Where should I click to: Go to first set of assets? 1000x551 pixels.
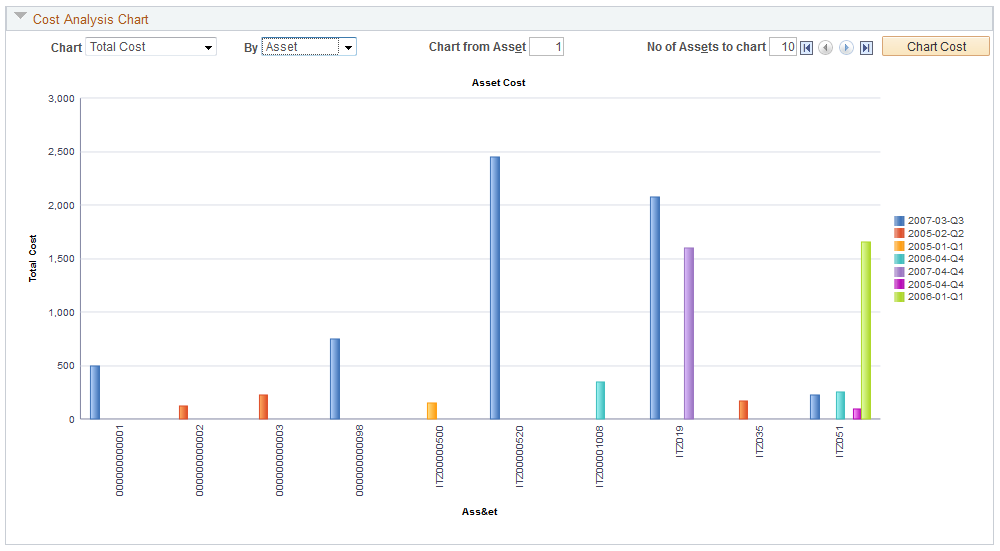click(x=807, y=48)
